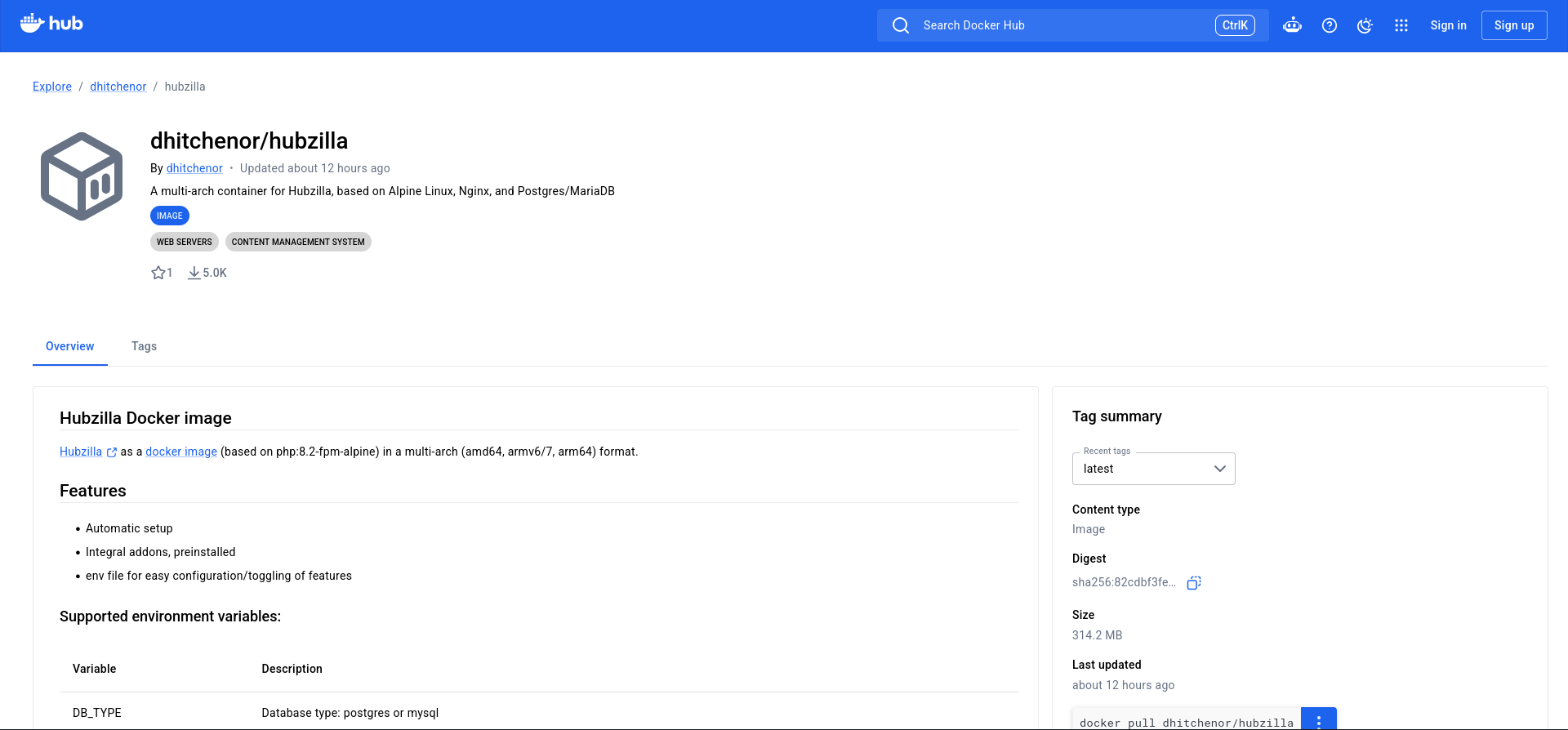
Task: Click the hubzilla repository cube image
Action: pyautogui.click(x=82, y=176)
